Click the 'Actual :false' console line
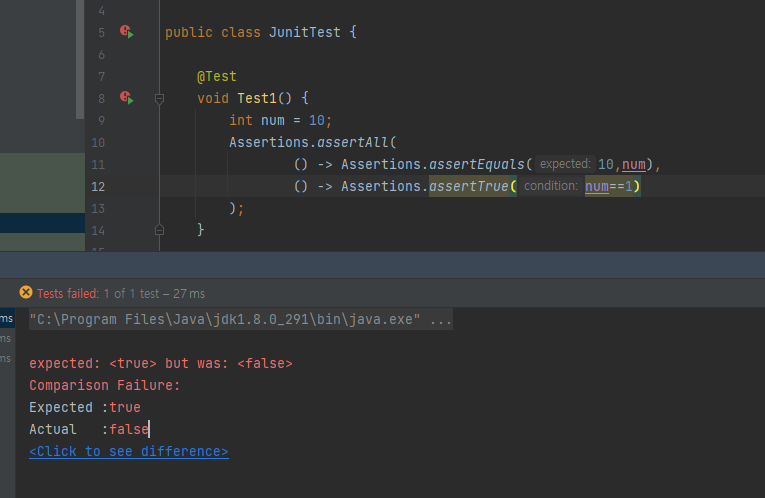The image size is (765, 498). coord(89,429)
